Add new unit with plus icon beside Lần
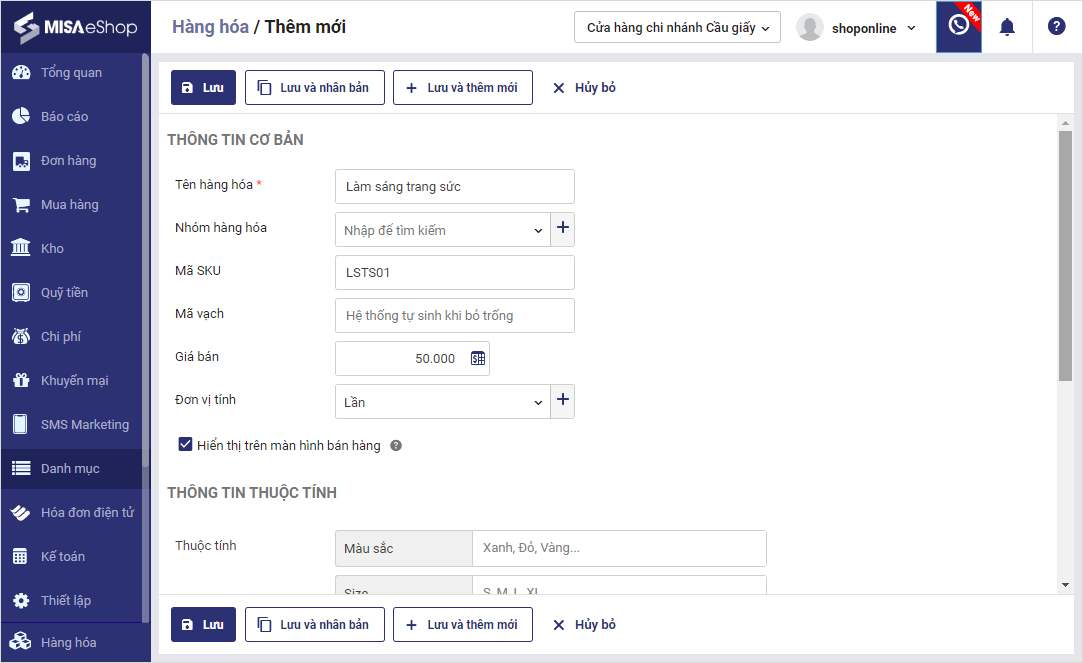The width and height of the screenshot is (1083, 663). coord(563,401)
